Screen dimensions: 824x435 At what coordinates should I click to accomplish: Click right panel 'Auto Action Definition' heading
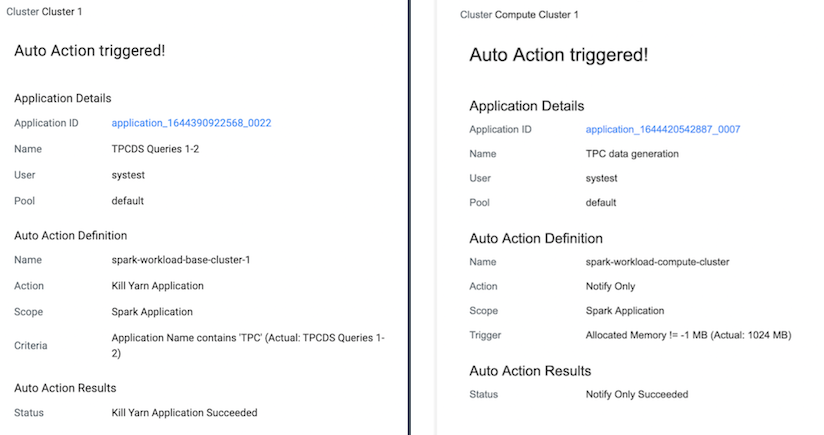536,239
